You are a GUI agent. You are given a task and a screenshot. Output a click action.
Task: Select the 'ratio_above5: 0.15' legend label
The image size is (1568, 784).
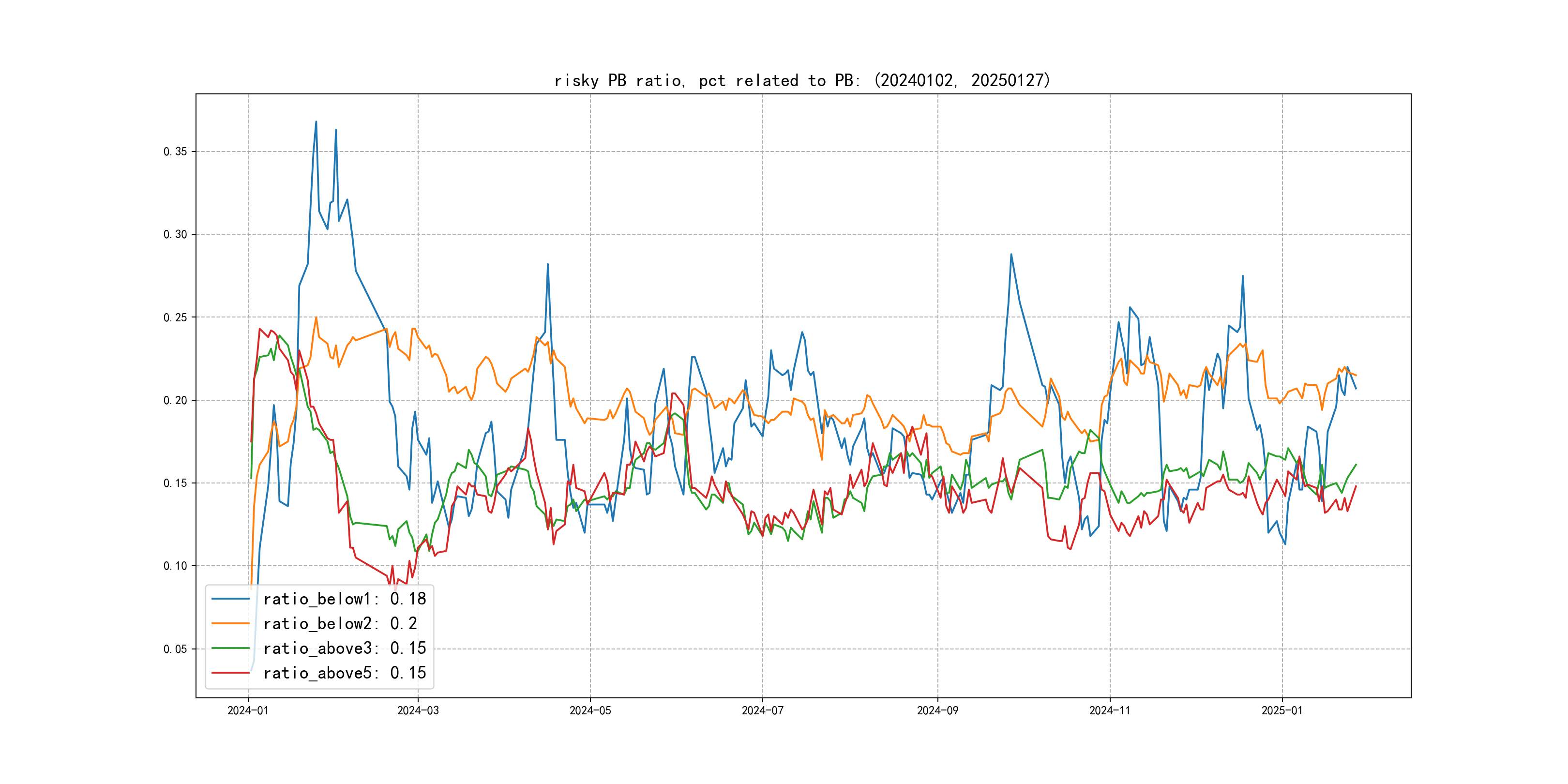tap(345, 673)
